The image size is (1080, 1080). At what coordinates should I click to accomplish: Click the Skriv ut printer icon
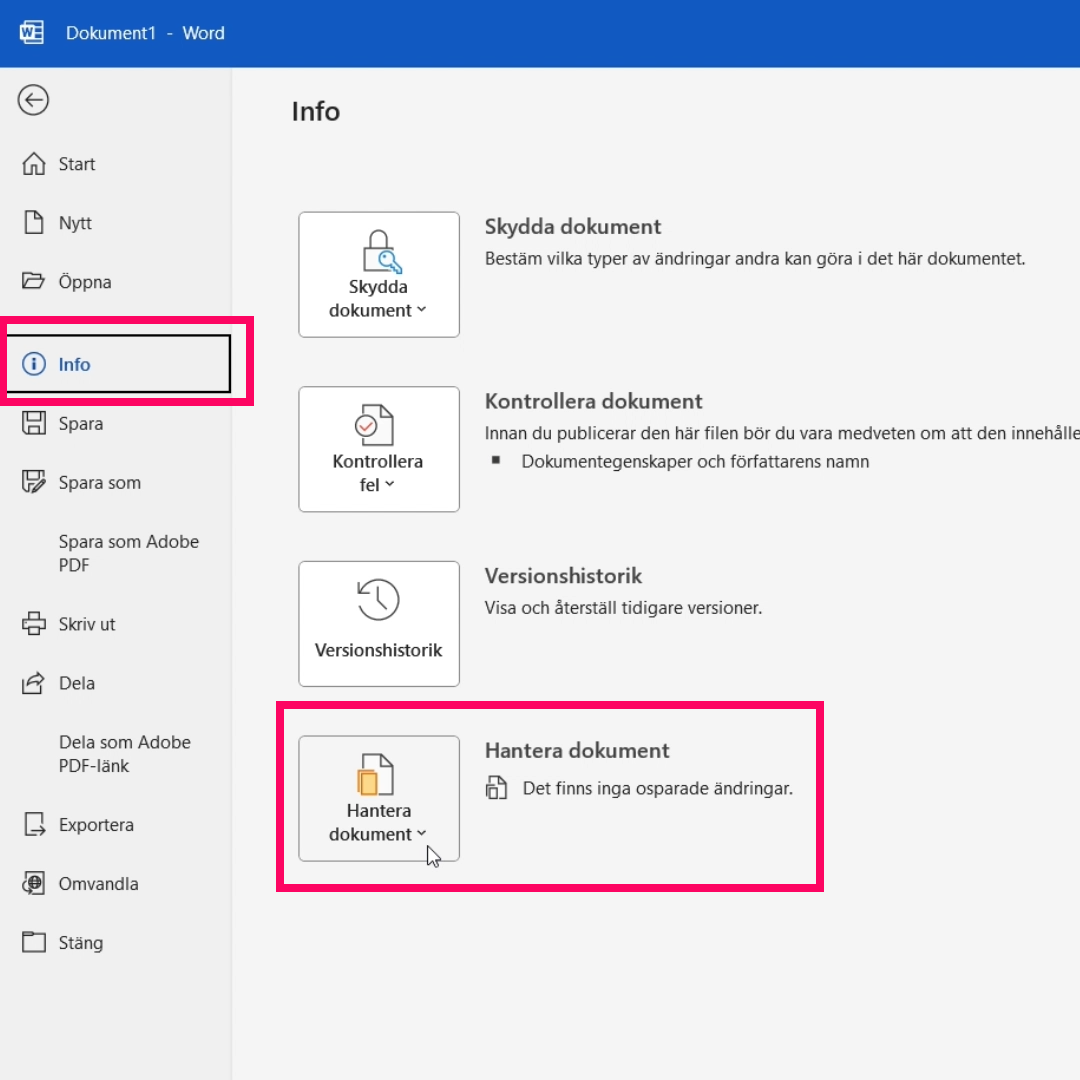[34, 624]
